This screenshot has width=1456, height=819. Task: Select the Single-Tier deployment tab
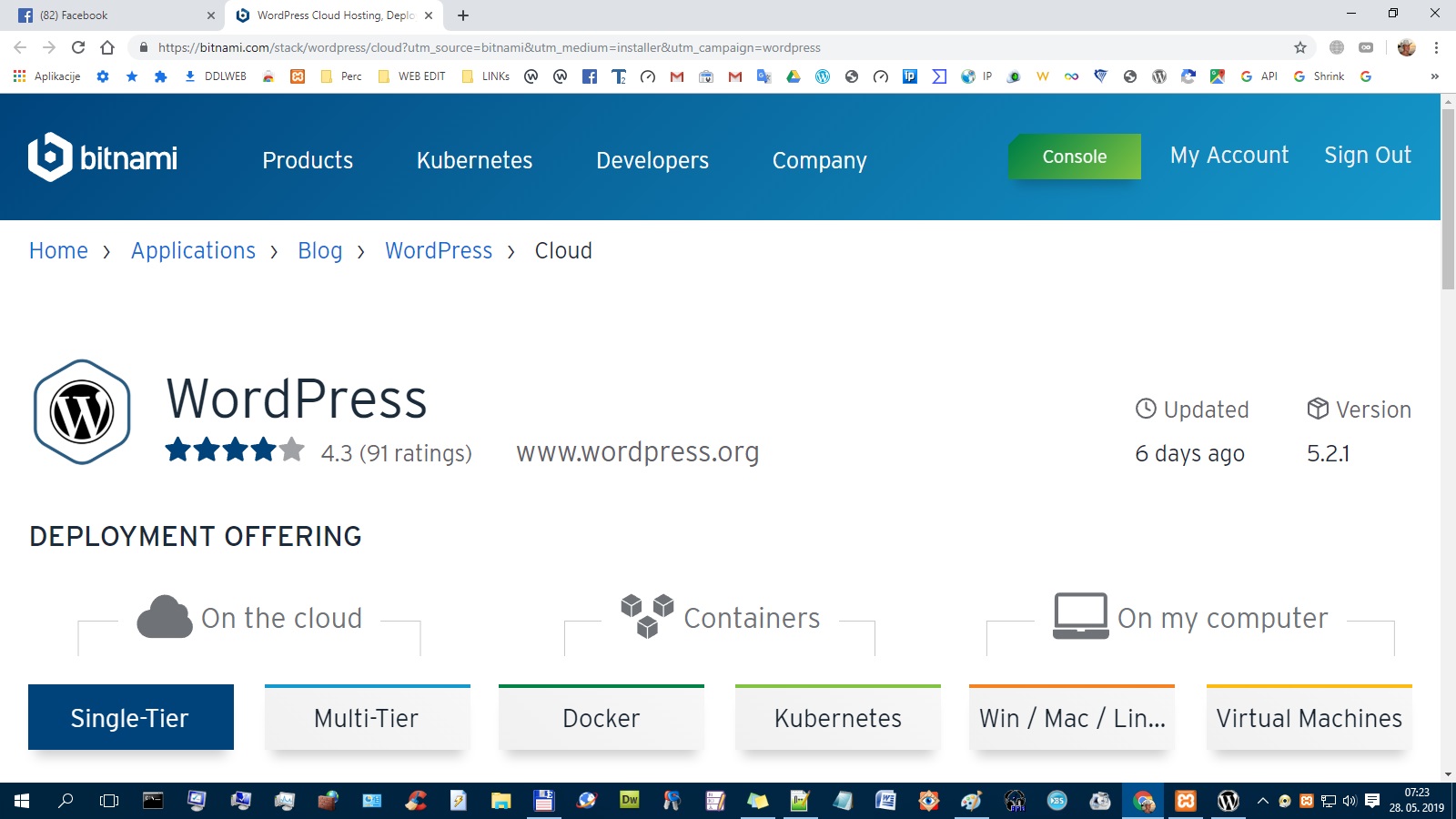131,717
